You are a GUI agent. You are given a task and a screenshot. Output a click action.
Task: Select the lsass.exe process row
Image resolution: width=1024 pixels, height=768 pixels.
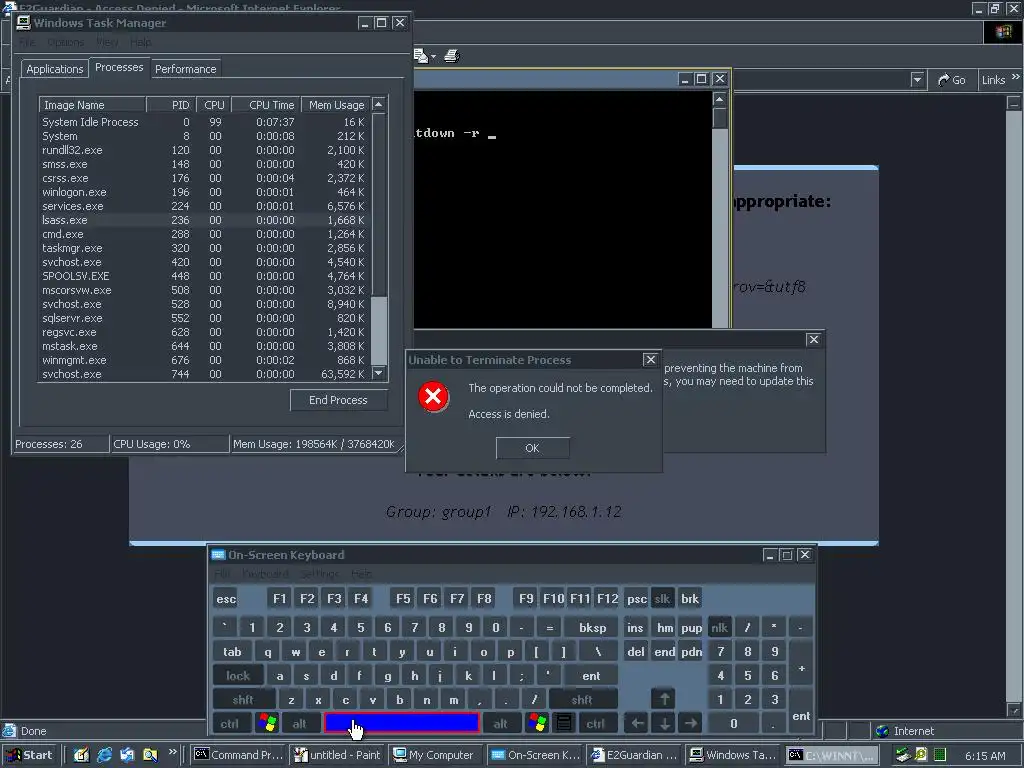(x=204, y=220)
